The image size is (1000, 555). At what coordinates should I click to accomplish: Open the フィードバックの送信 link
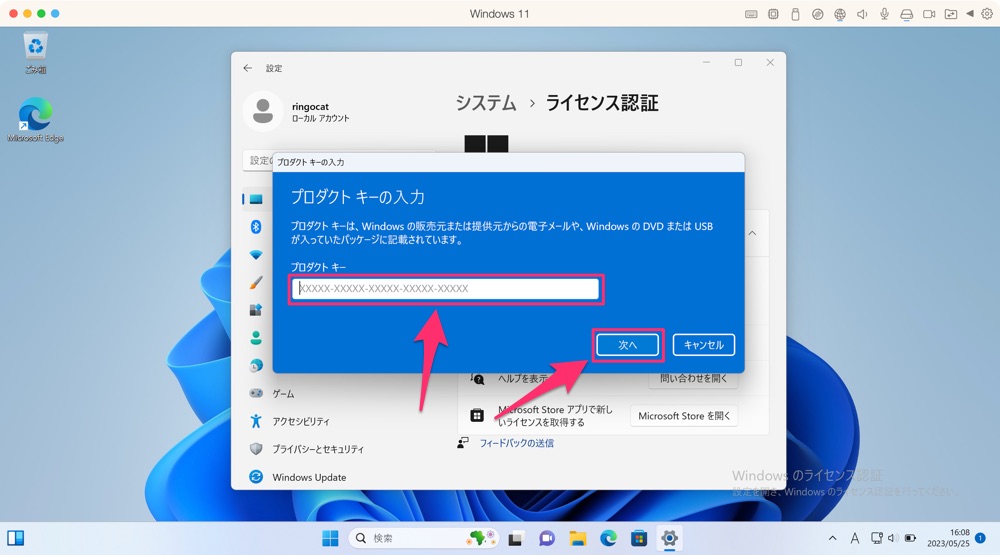[x=517, y=443]
